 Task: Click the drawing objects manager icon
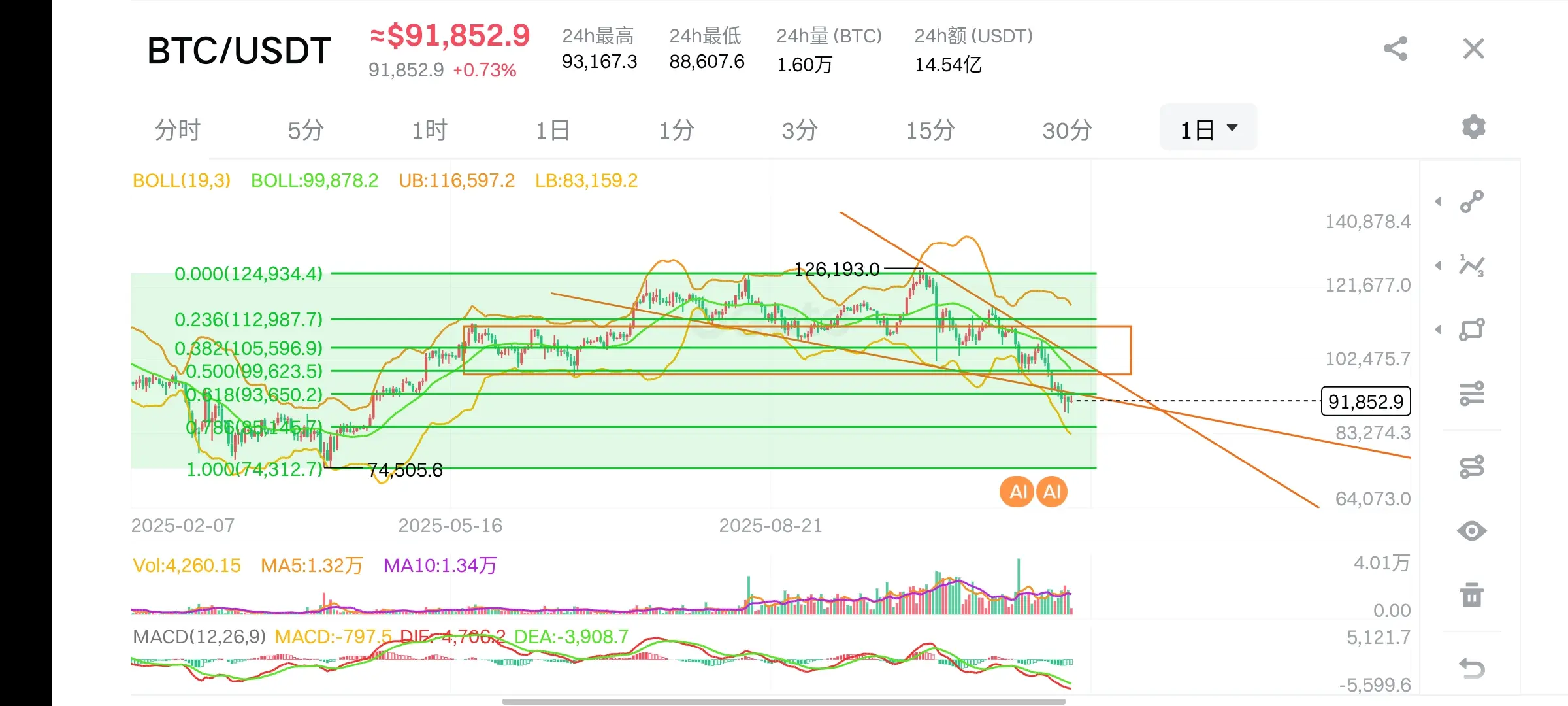[1472, 467]
